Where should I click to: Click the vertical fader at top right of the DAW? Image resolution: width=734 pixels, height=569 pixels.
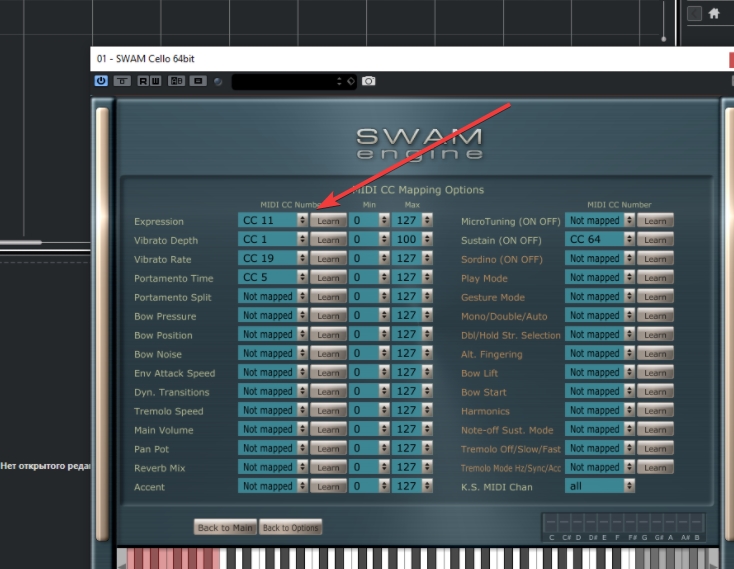(x=663, y=22)
